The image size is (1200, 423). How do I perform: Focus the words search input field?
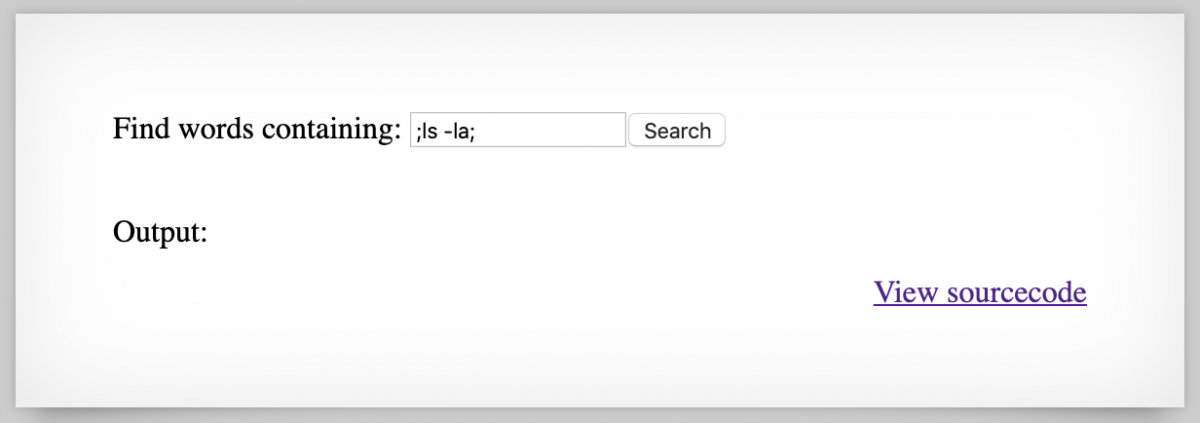click(x=518, y=130)
